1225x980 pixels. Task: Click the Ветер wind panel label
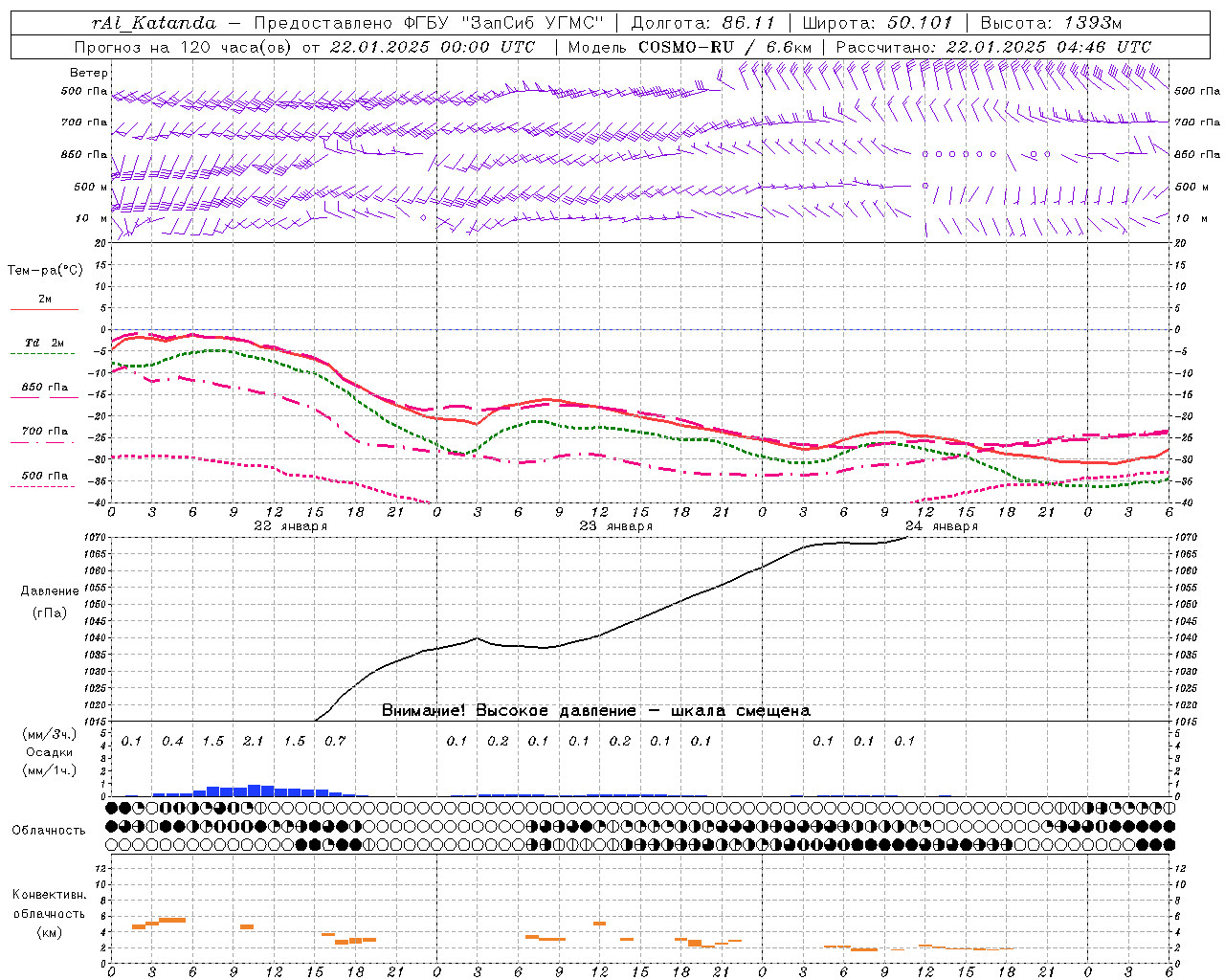[89, 73]
